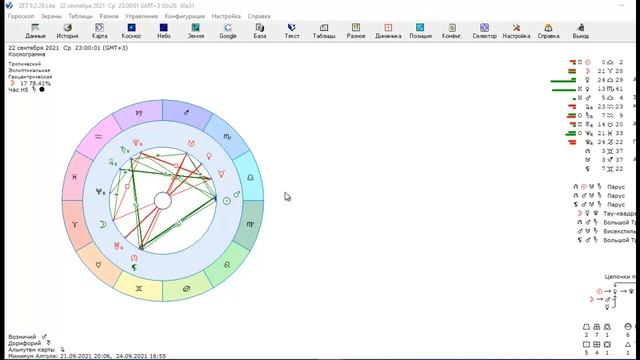Open the Управление menu

click(x=141, y=16)
